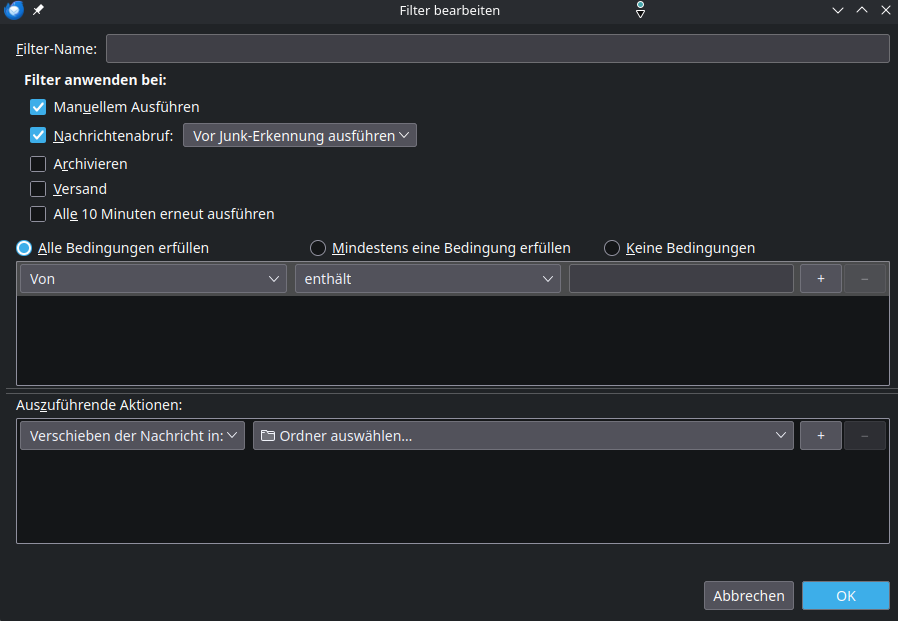Image resolution: width=898 pixels, height=621 pixels.
Task: Click the accessibility icon in title bar
Action: point(640,10)
